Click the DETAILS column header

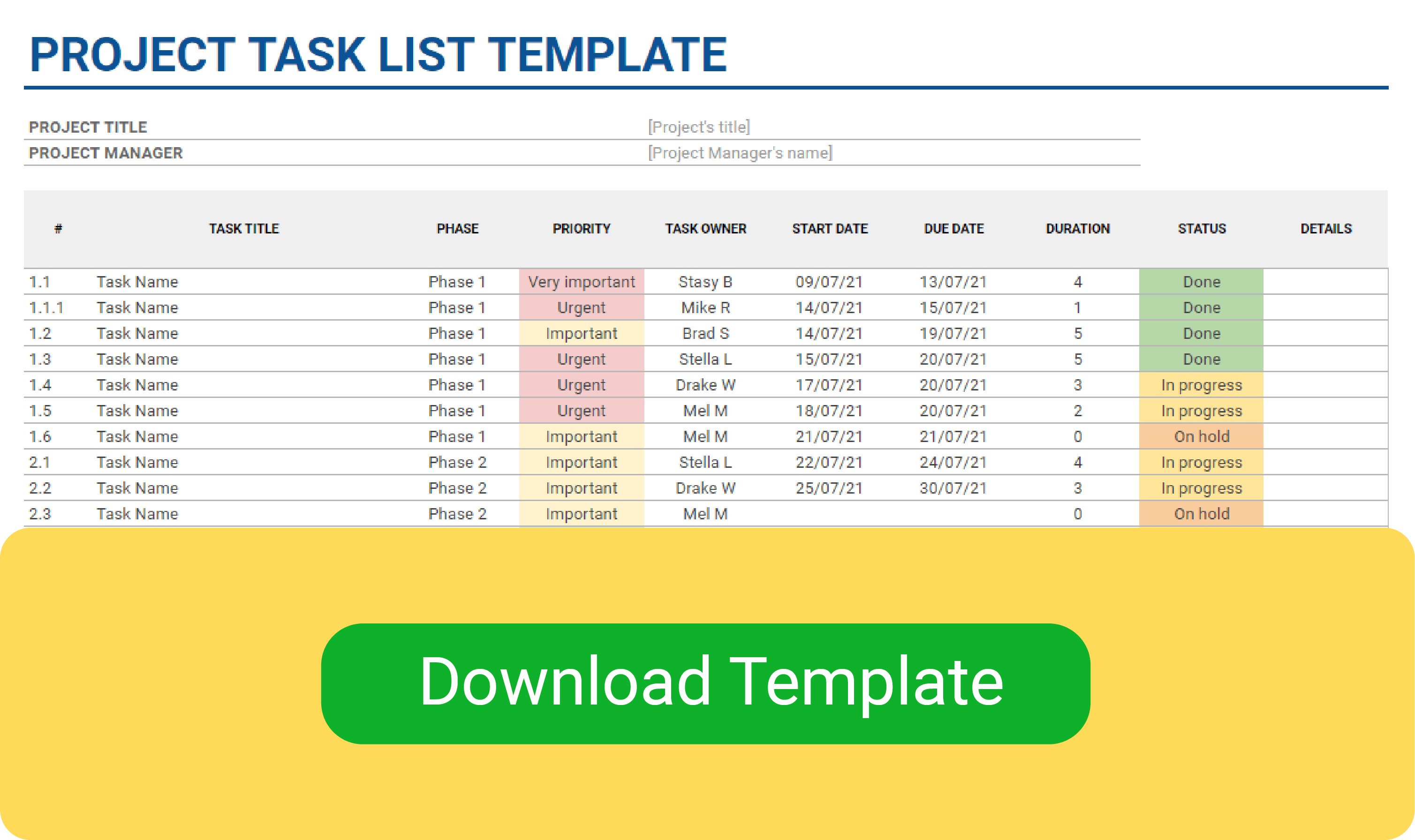(1325, 229)
